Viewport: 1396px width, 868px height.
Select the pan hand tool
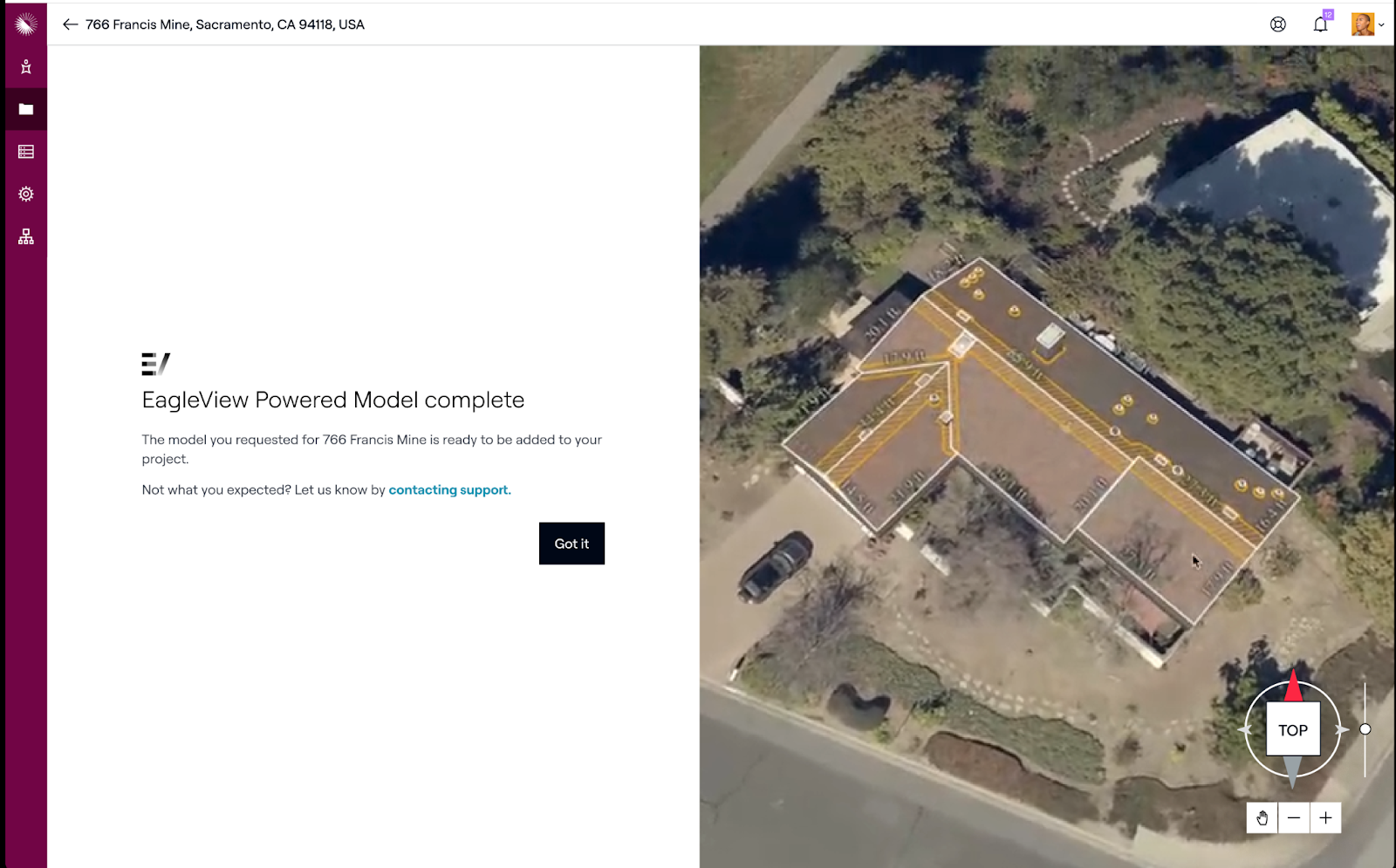[x=1262, y=817]
